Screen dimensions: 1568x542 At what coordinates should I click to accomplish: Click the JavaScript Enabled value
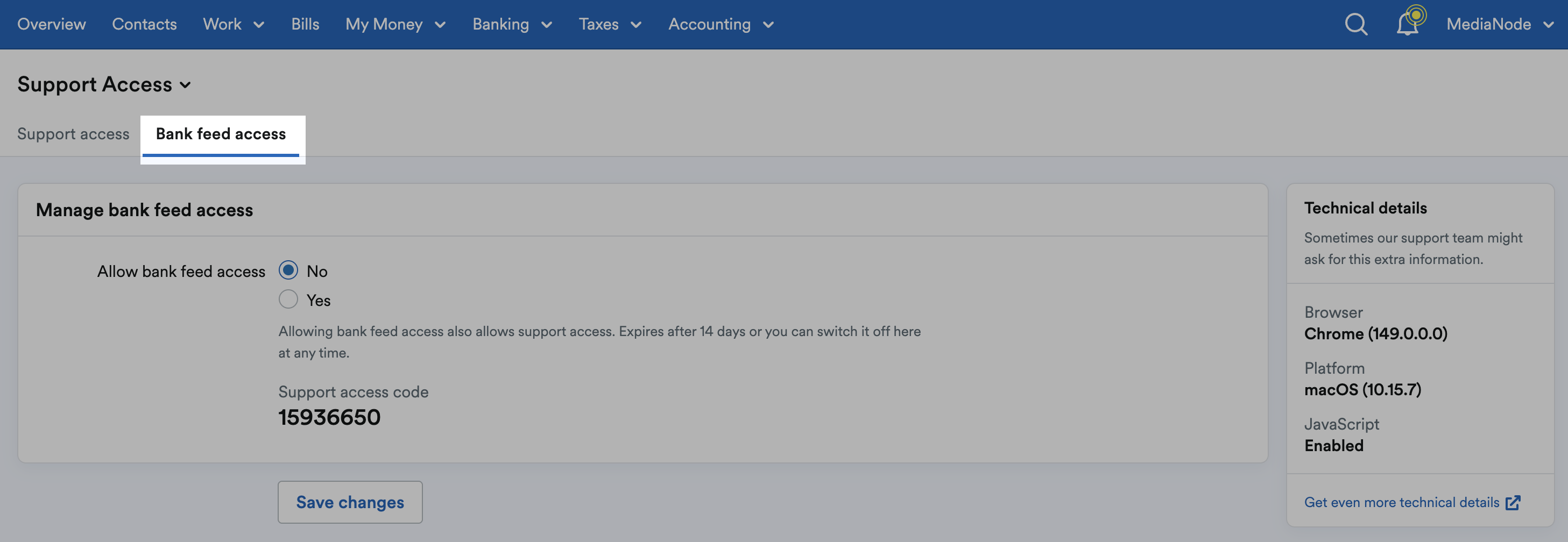1333,446
